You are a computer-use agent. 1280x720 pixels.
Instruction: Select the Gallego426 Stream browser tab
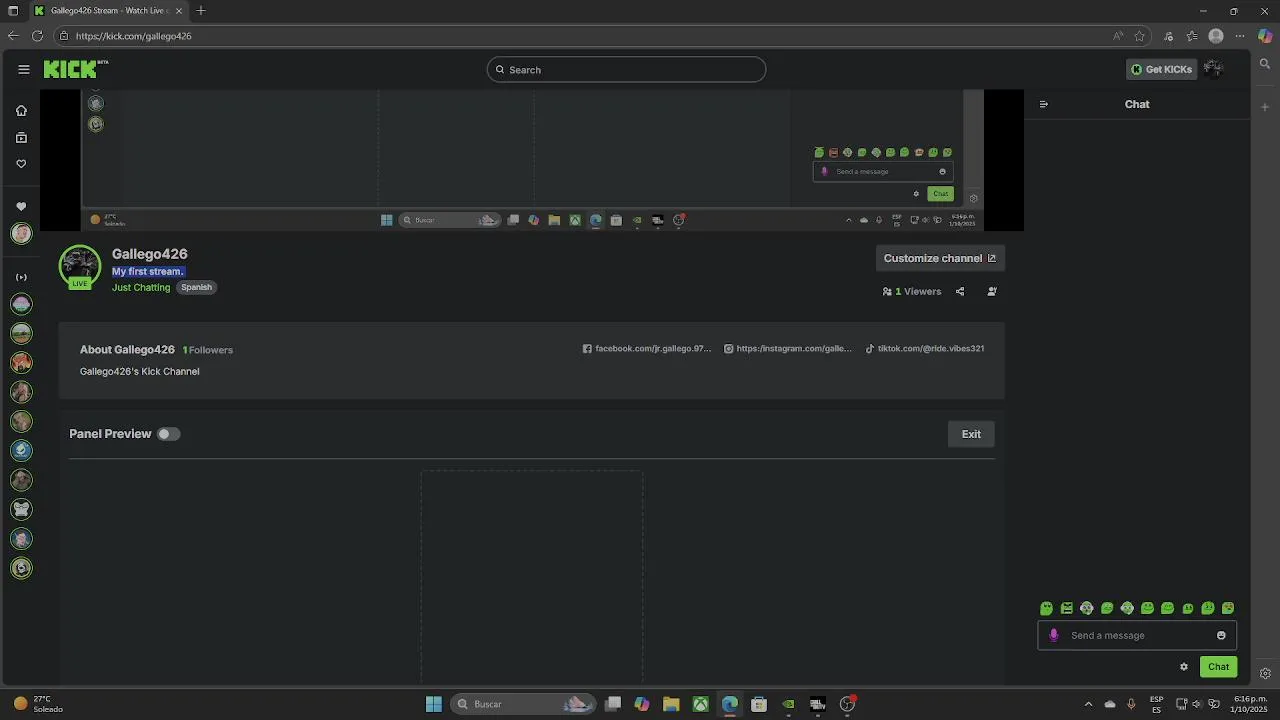pyautogui.click(x=106, y=10)
